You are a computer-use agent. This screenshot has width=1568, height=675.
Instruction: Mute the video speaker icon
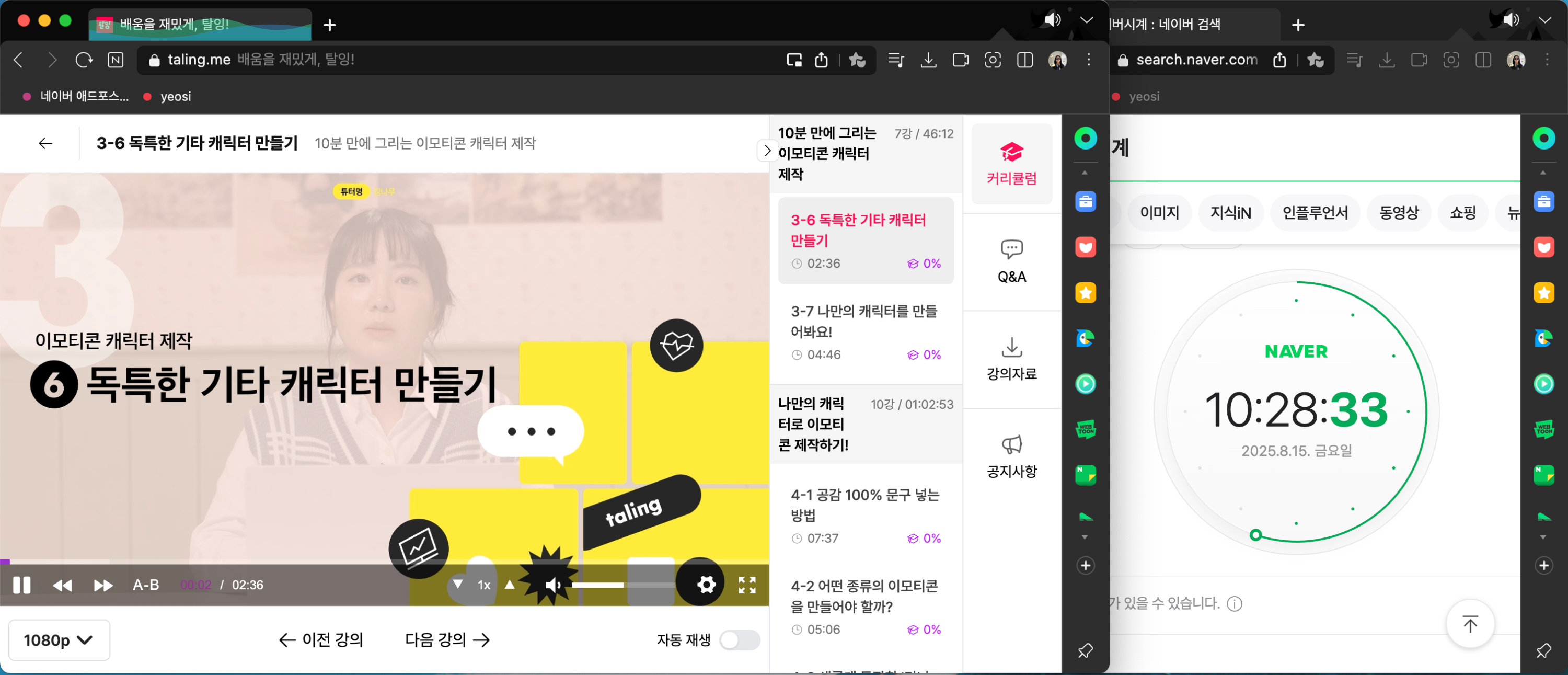tap(552, 585)
